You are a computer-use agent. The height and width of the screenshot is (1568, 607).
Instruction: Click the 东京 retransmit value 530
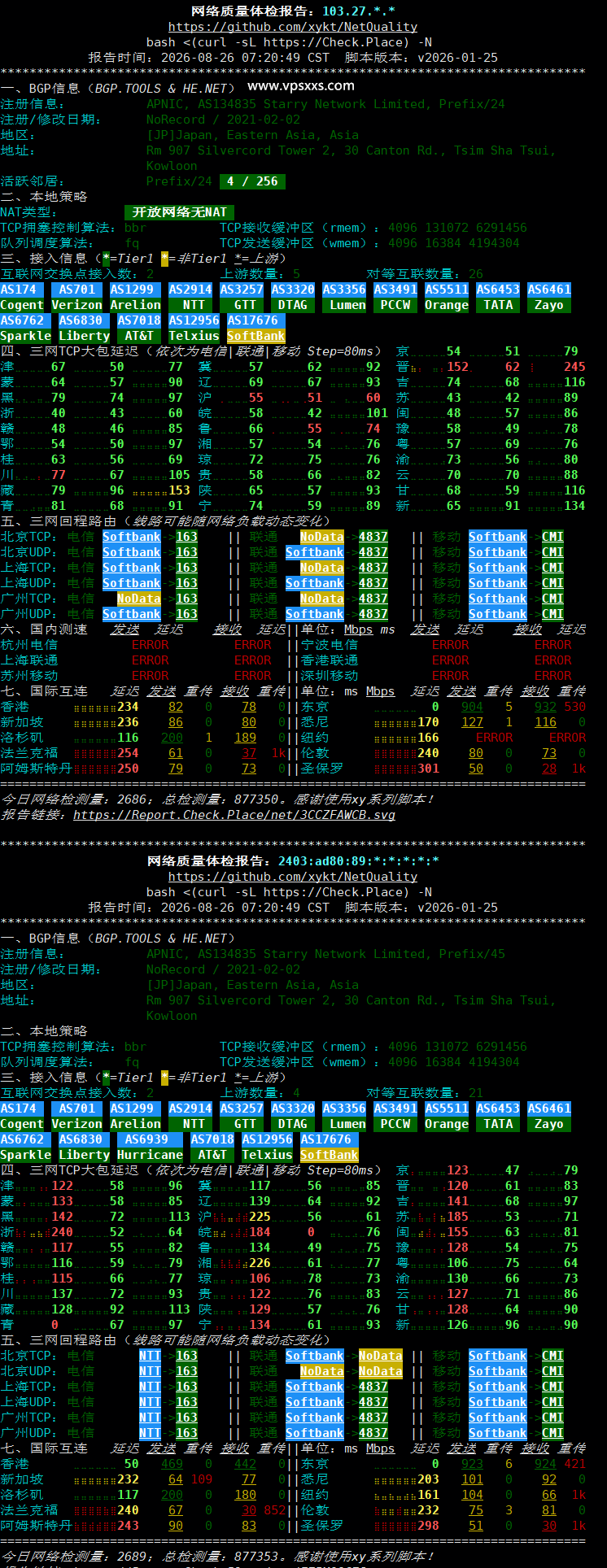pyautogui.click(x=574, y=707)
